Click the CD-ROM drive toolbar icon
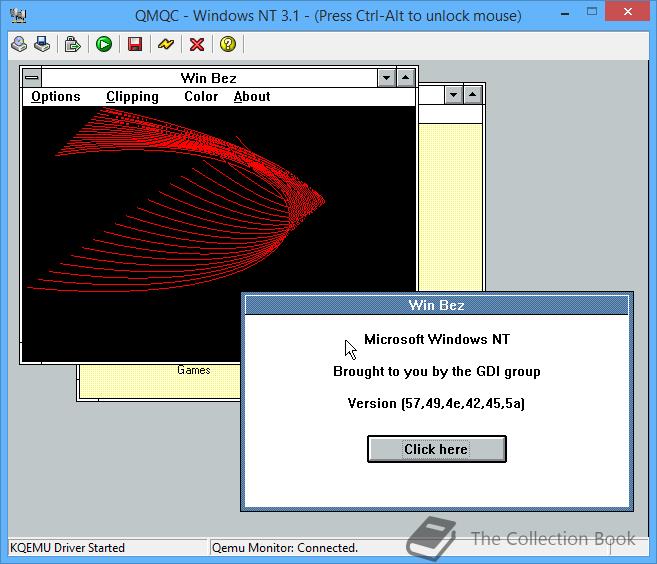 coord(19,44)
